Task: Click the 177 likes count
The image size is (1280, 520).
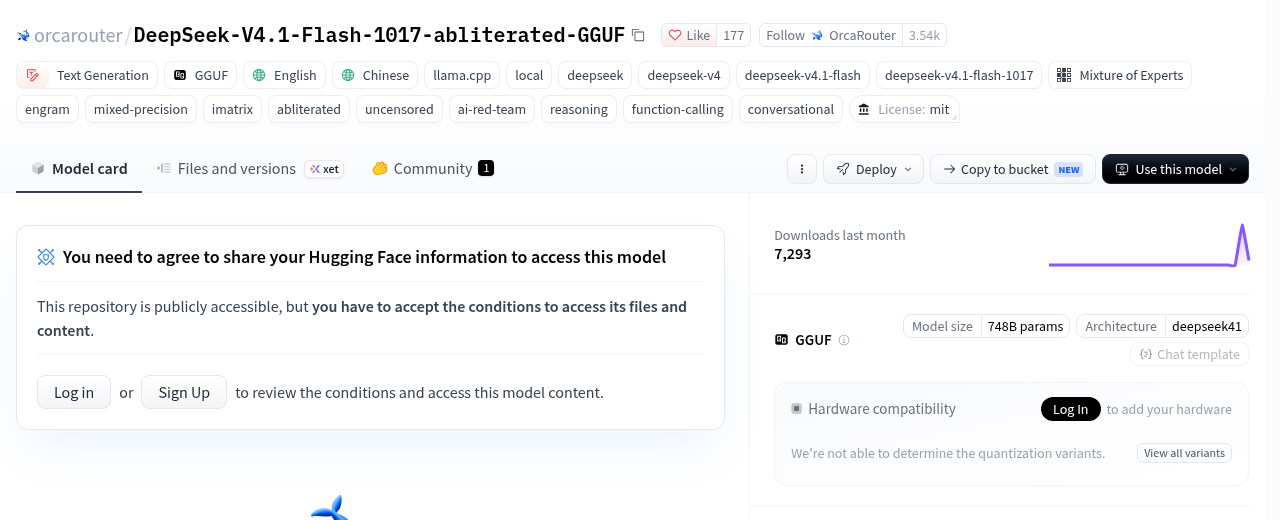Action: (733, 35)
